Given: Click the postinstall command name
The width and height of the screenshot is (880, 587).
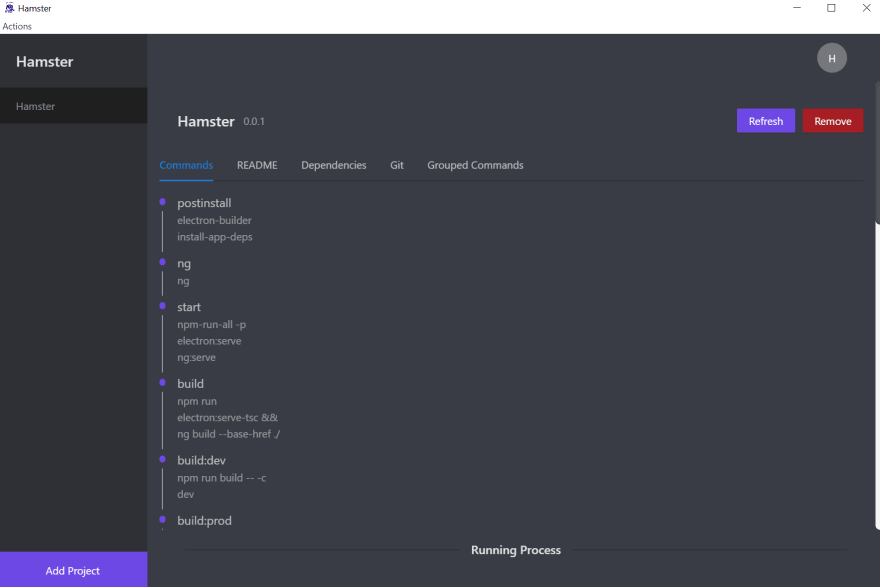Looking at the screenshot, I should pyautogui.click(x=204, y=203).
